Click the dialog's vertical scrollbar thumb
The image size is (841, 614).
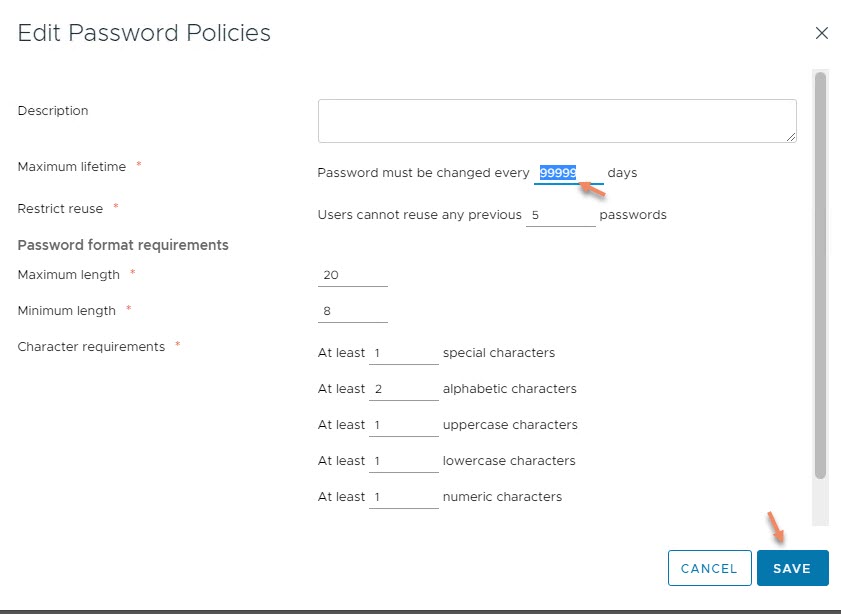820,275
